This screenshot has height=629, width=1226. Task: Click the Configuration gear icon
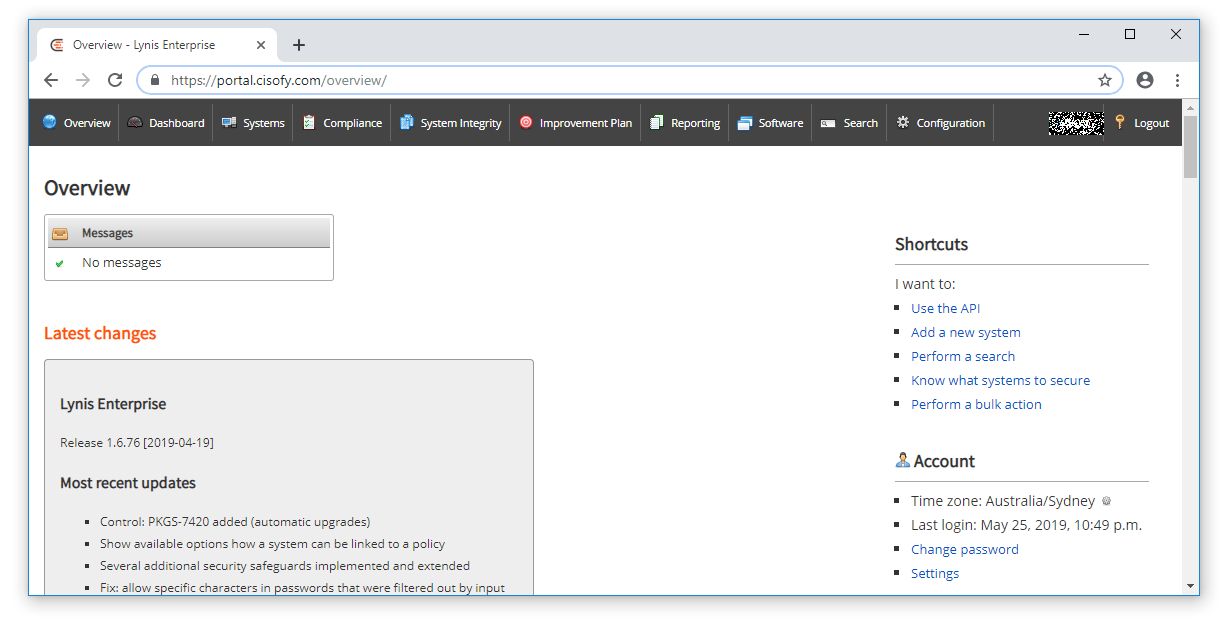click(903, 122)
